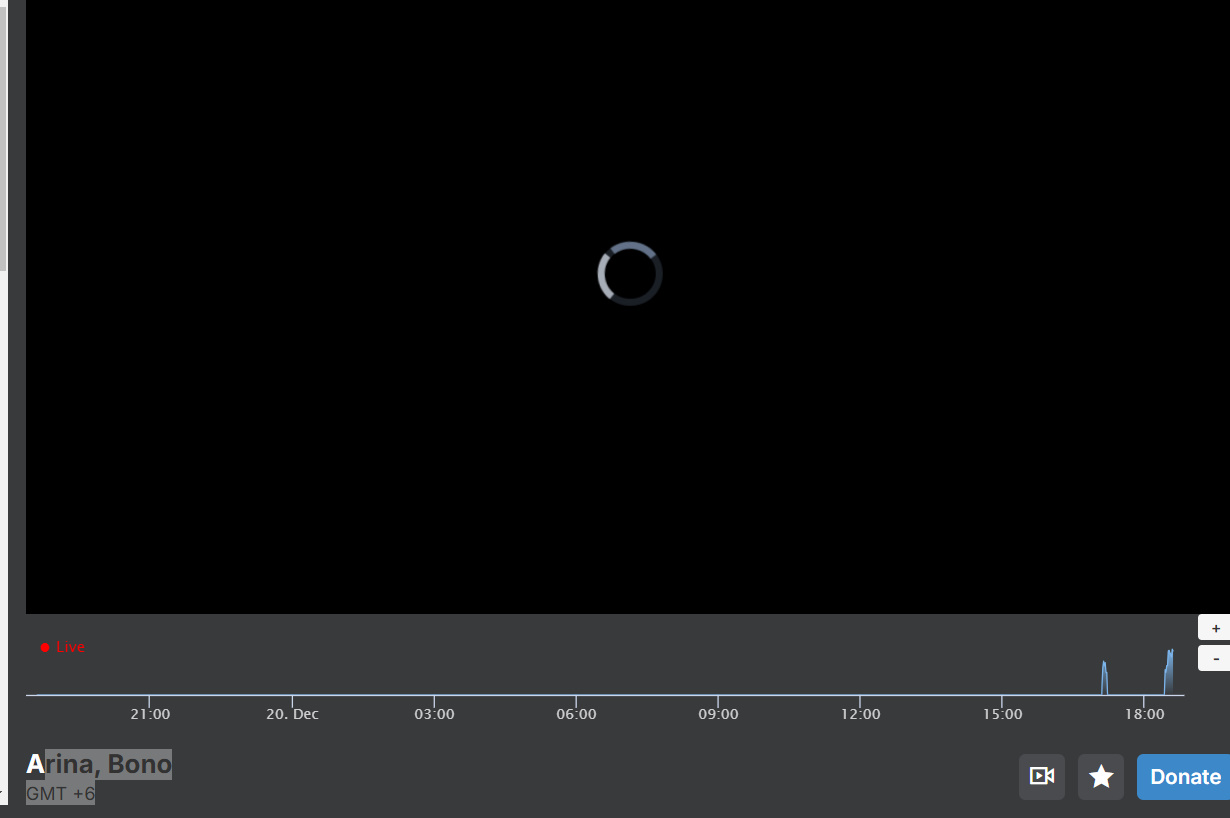This screenshot has height=818, width=1230.
Task: Seek timeline to 20. Dec marker
Action: 292,713
